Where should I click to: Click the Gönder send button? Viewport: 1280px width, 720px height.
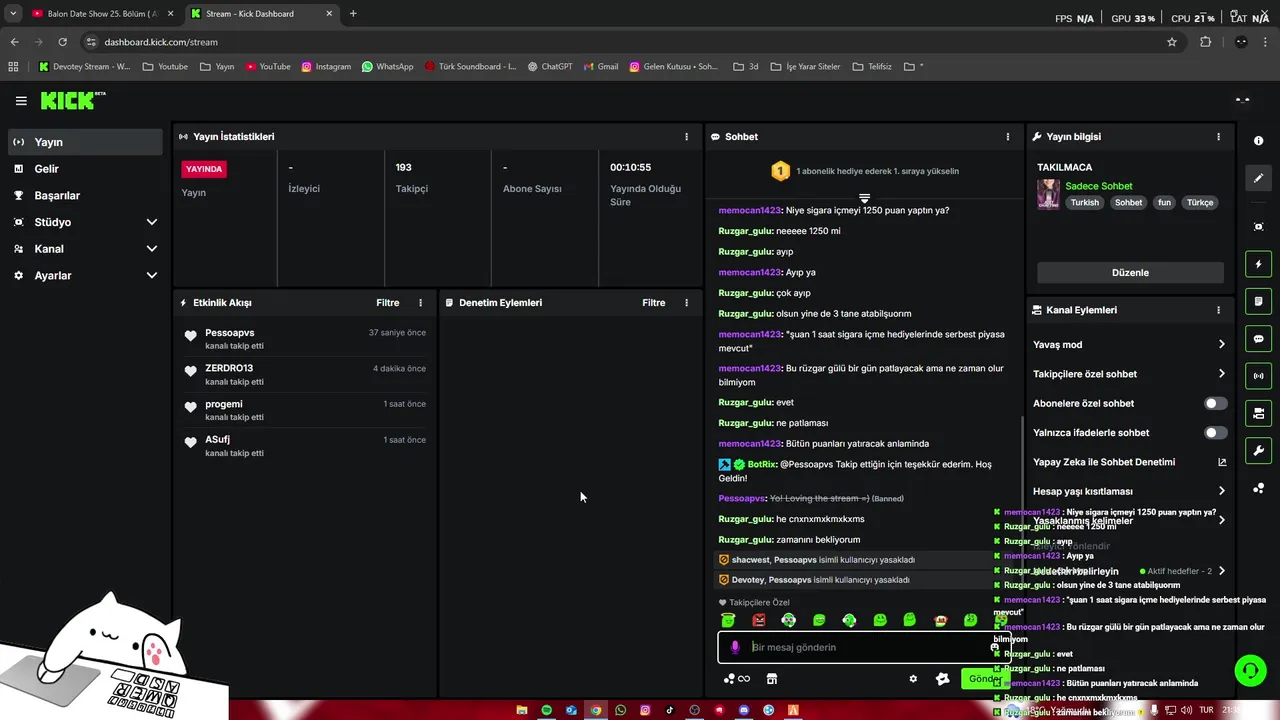pyautogui.click(x=984, y=679)
